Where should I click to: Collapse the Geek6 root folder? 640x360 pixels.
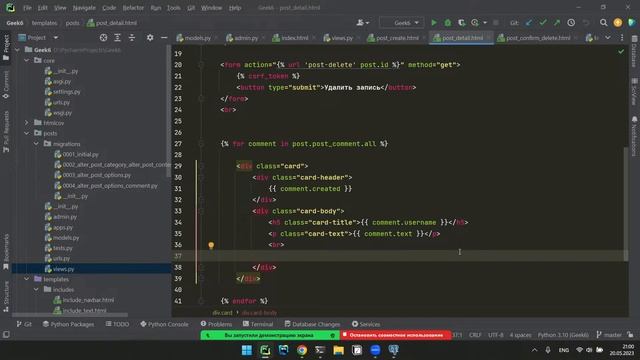[x=18, y=50]
